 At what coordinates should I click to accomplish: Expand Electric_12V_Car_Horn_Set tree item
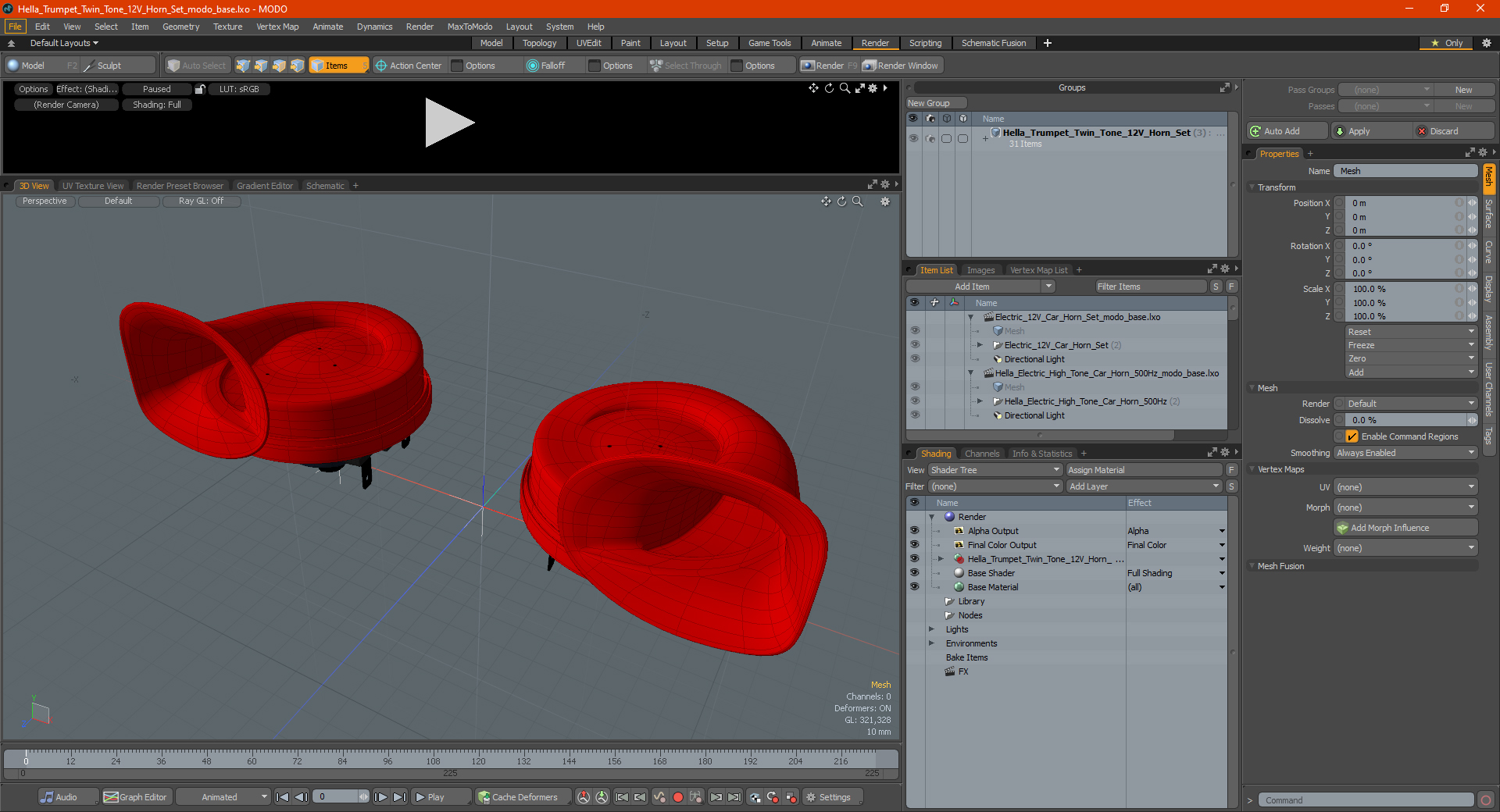[x=980, y=345]
